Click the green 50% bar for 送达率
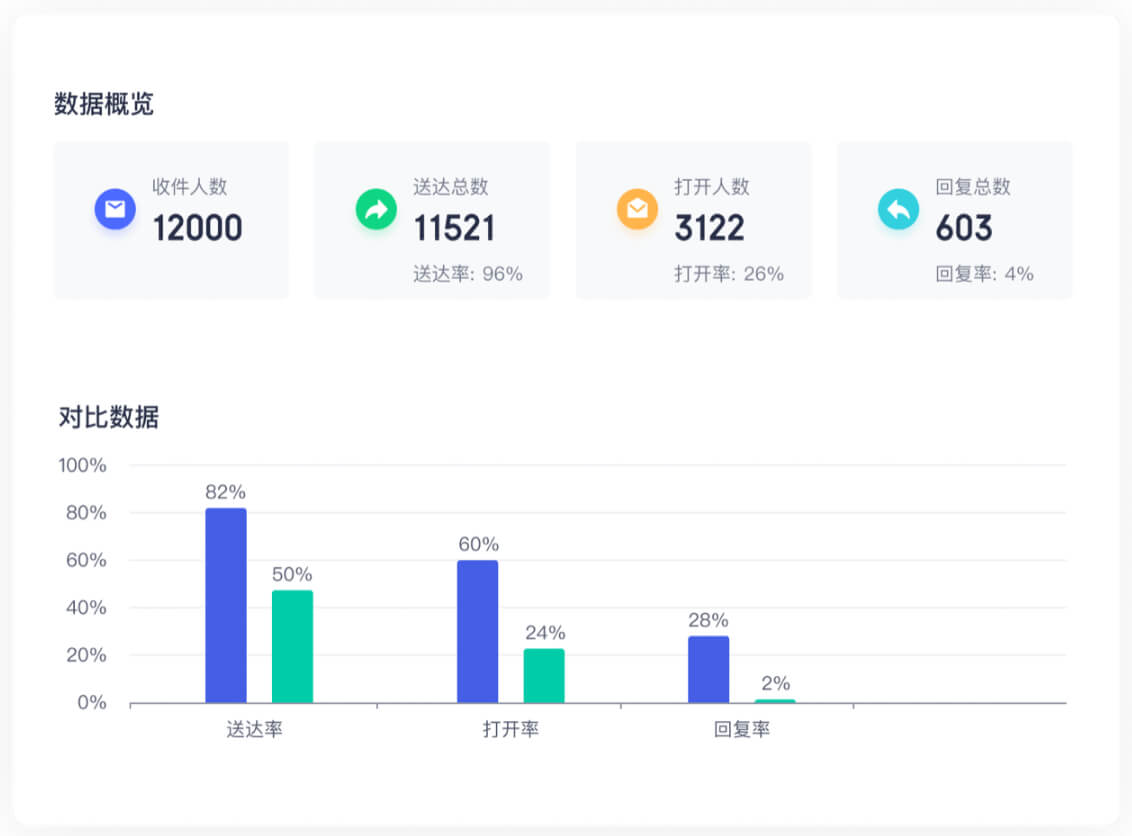1132x836 pixels. [292, 646]
